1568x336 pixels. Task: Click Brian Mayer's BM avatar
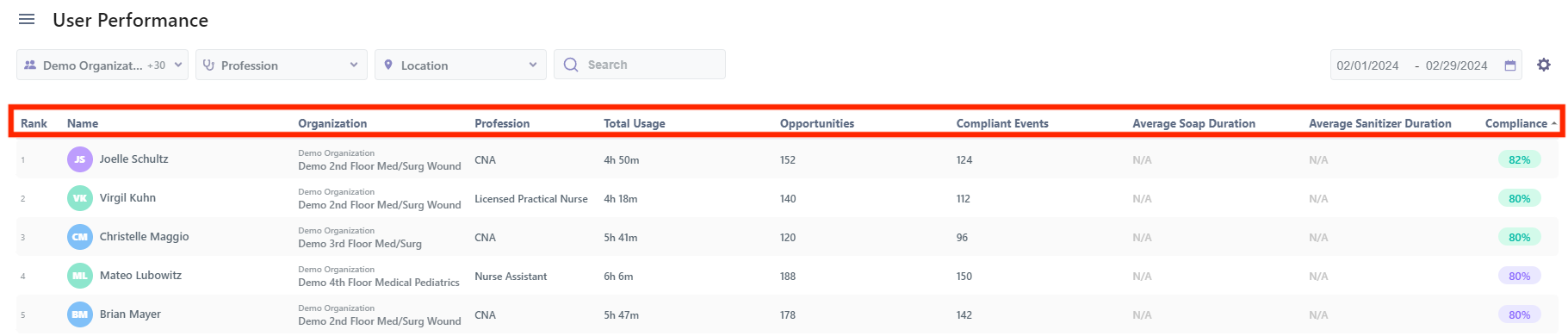[80, 314]
